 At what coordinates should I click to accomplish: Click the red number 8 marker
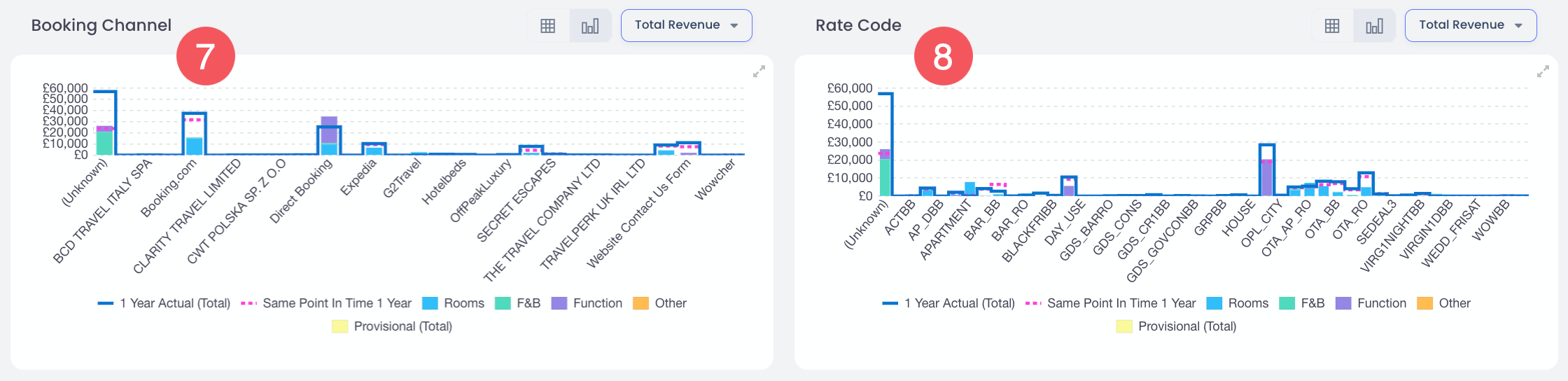(943, 56)
